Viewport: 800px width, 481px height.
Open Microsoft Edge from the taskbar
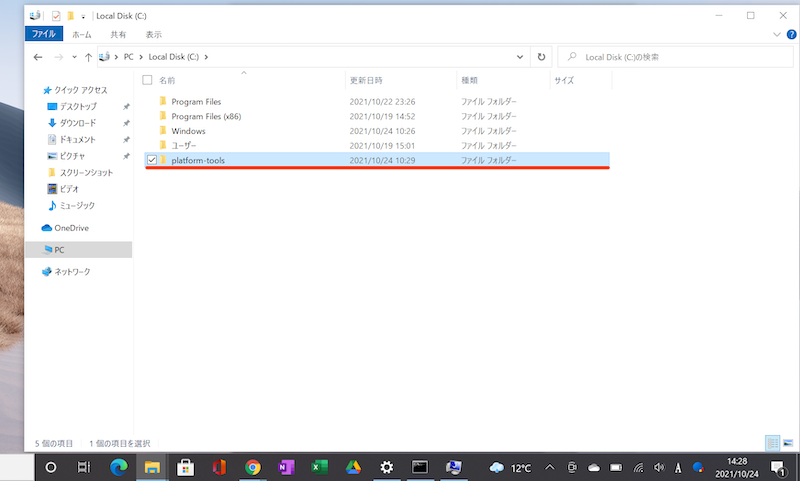pyautogui.click(x=119, y=467)
